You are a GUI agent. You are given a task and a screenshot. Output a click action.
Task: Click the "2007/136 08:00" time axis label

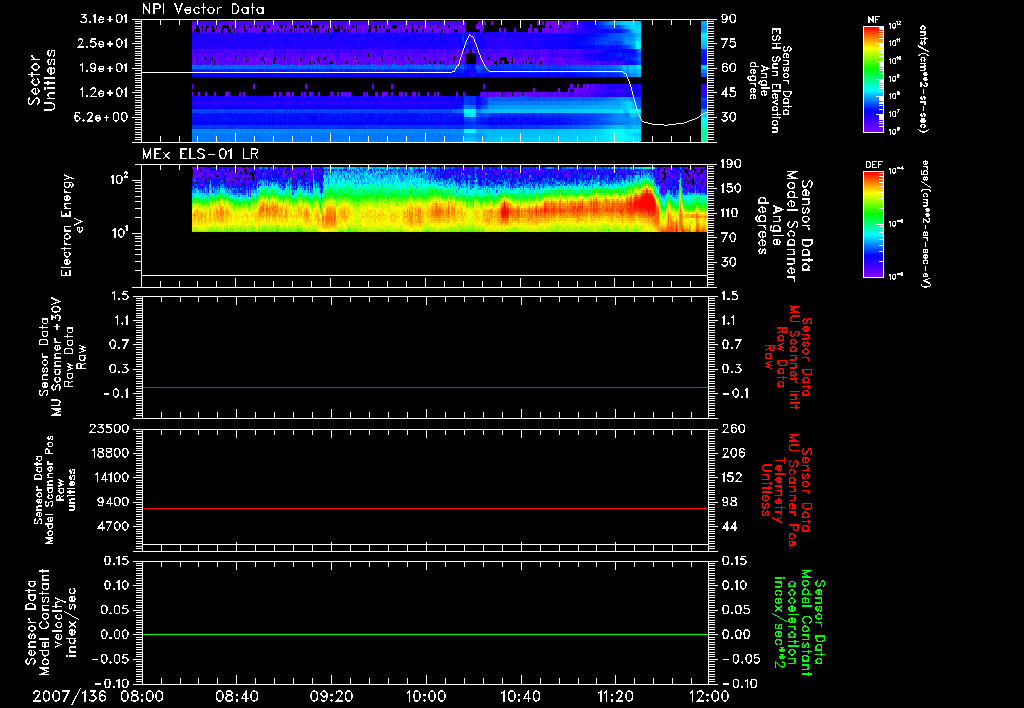coord(98,696)
